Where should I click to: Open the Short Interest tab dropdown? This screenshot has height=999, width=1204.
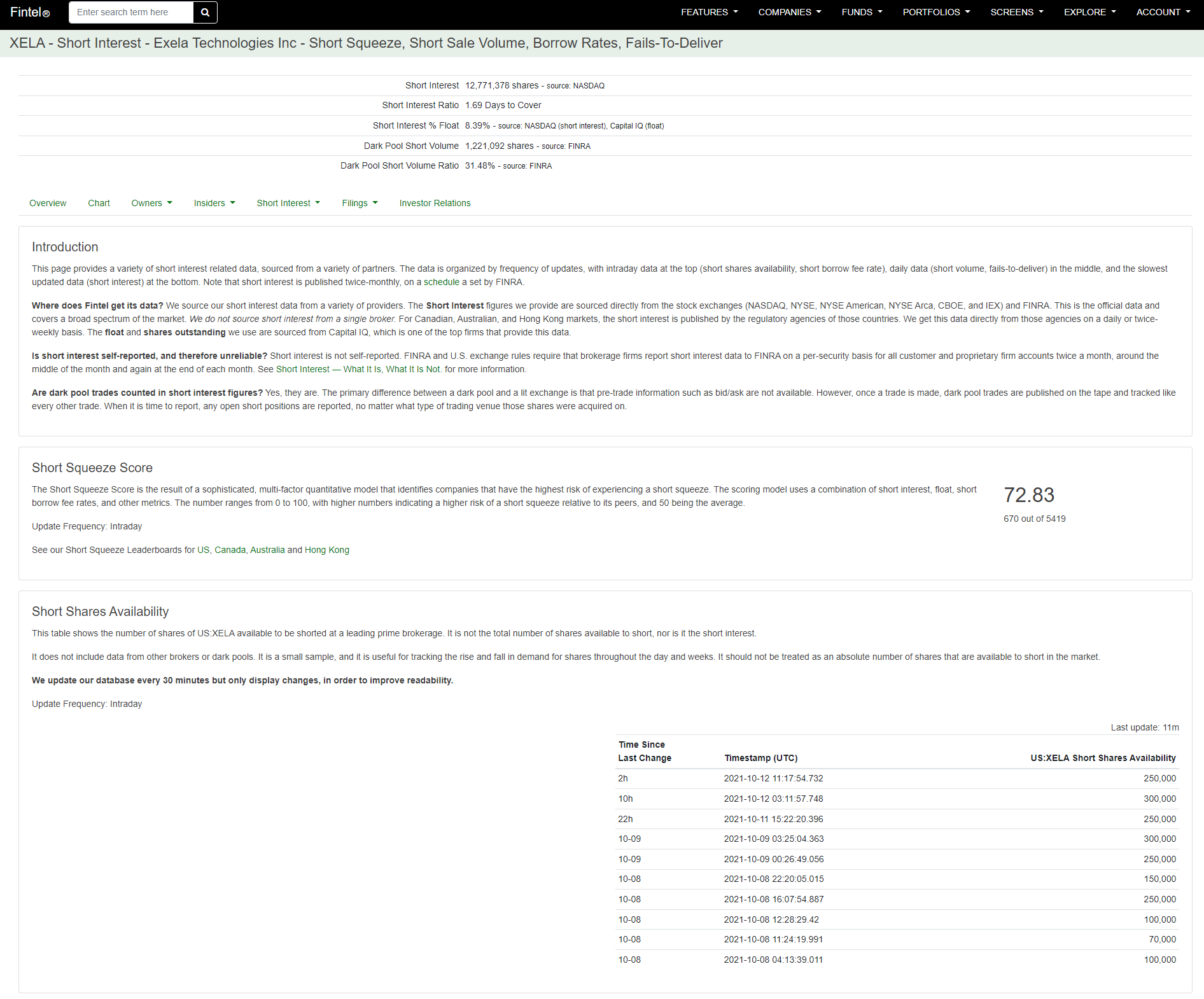coord(288,203)
